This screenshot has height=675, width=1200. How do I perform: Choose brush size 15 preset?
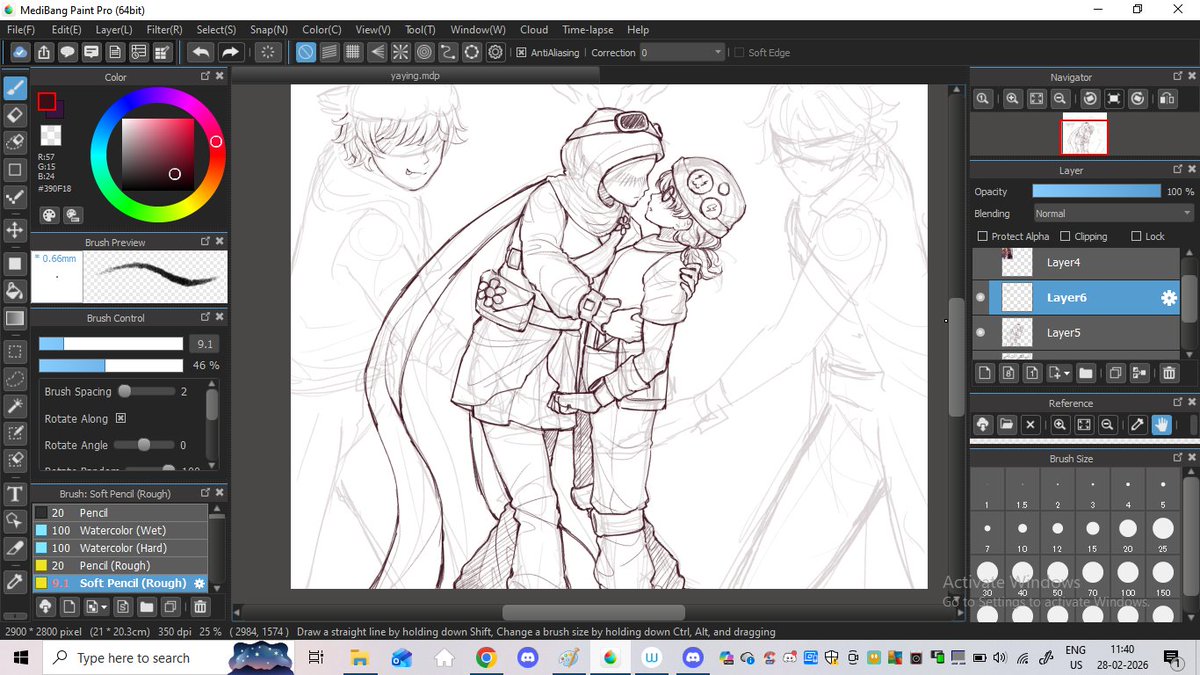(x=1093, y=535)
